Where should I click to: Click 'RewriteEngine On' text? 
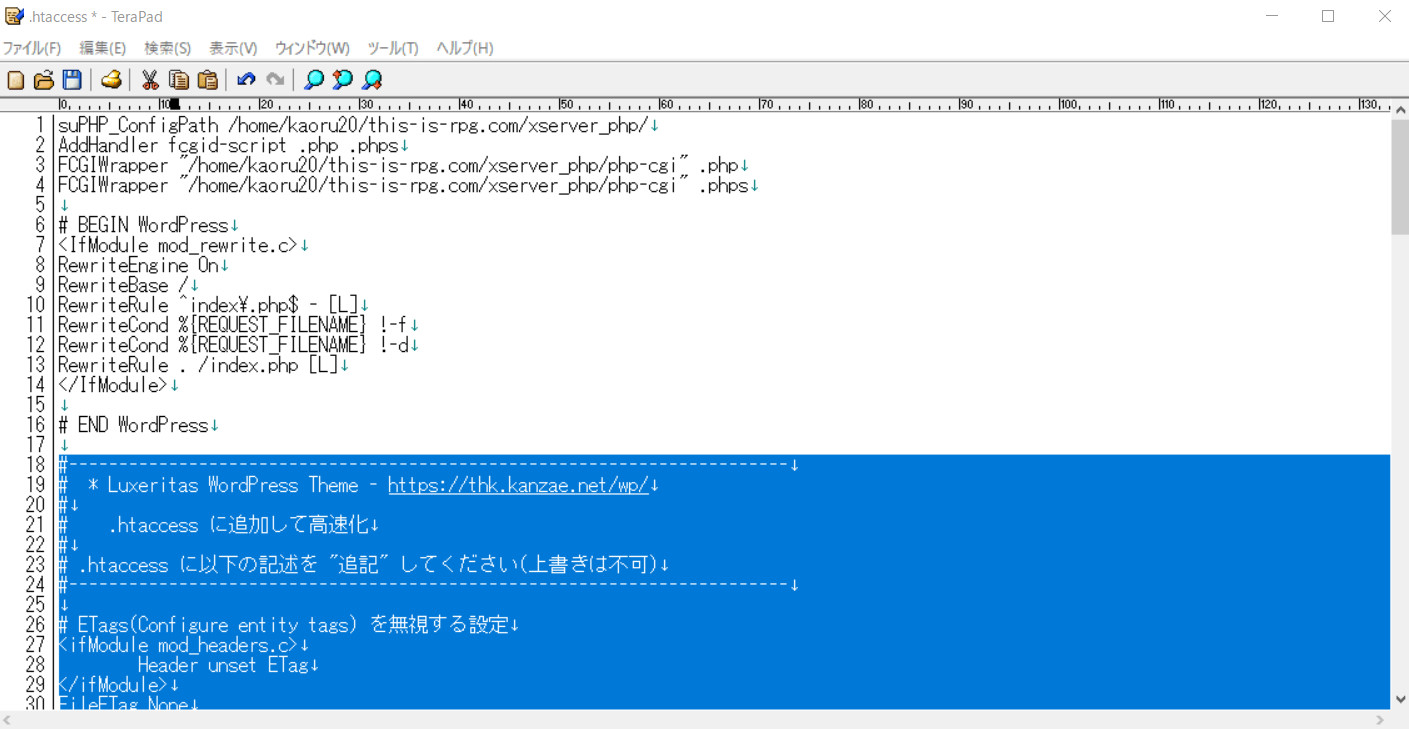138,265
